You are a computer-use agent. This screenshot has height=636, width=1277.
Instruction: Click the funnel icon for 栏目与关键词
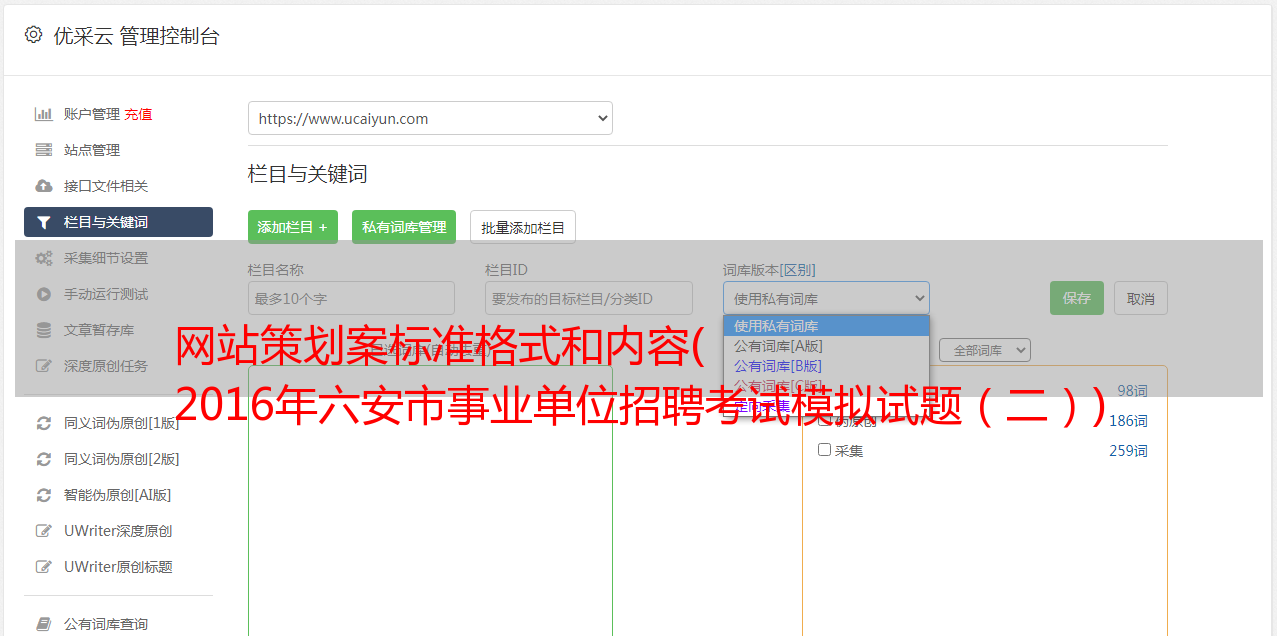pos(44,222)
